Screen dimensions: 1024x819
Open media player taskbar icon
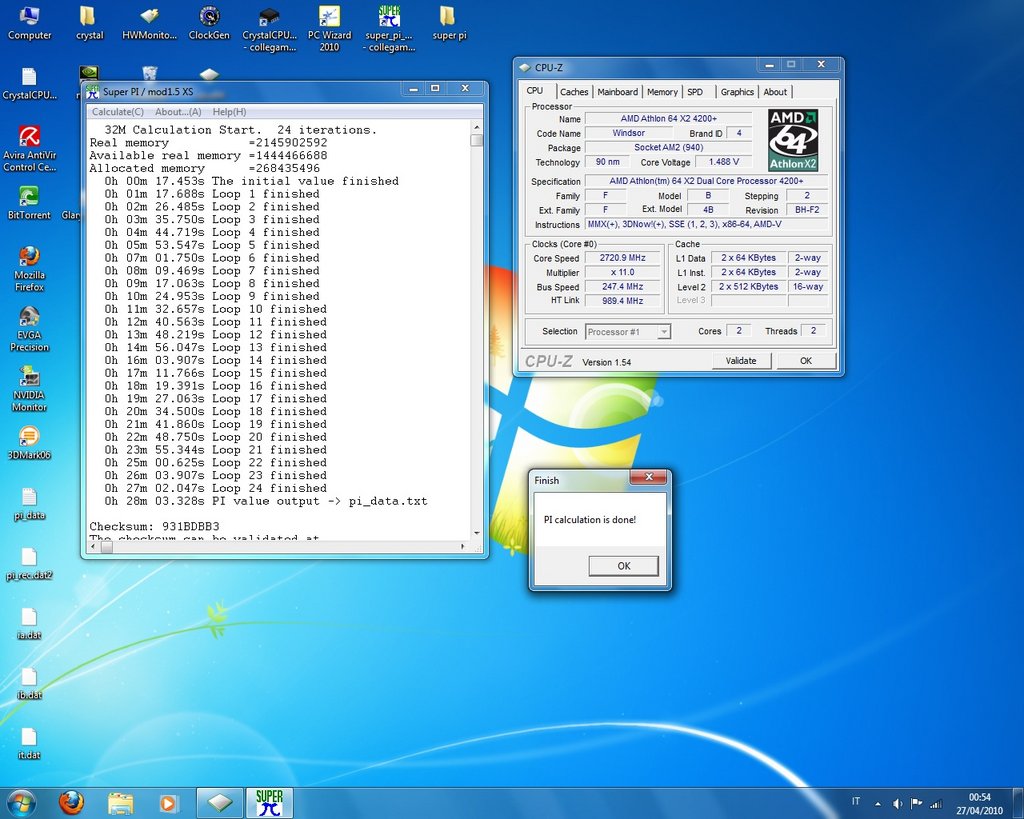click(167, 803)
